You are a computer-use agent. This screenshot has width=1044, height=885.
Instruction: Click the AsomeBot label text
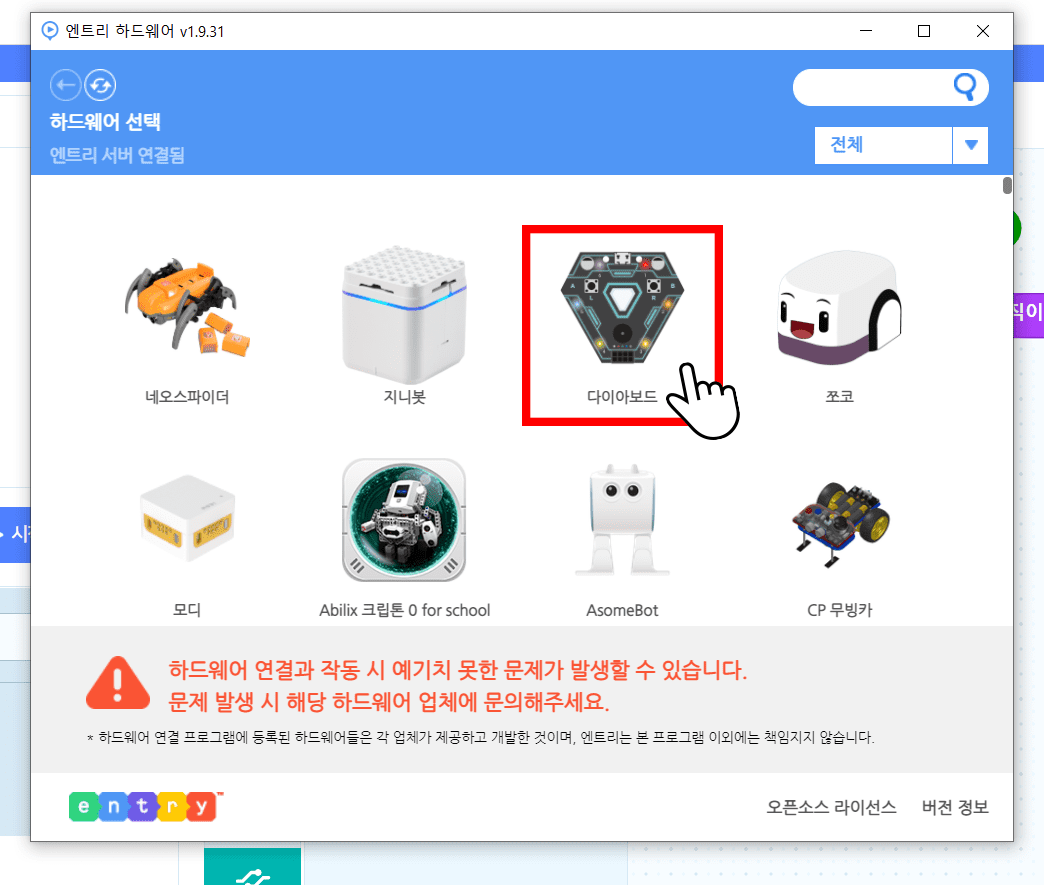pos(622,610)
